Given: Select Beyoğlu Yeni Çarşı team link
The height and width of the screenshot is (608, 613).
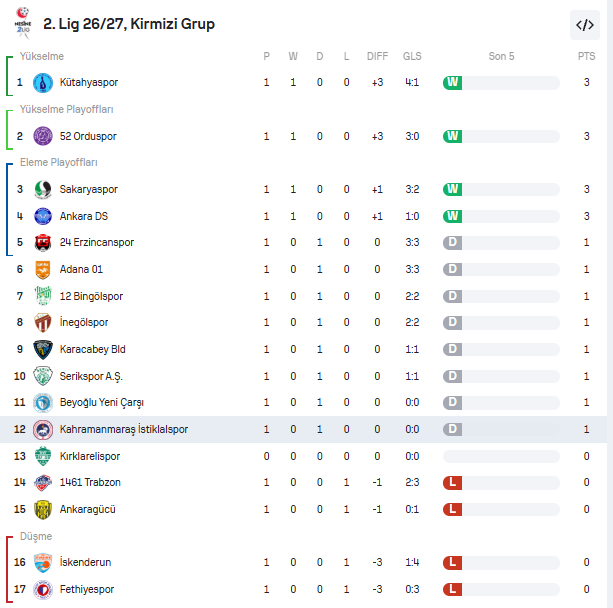Looking at the screenshot, I should (x=102, y=403).
